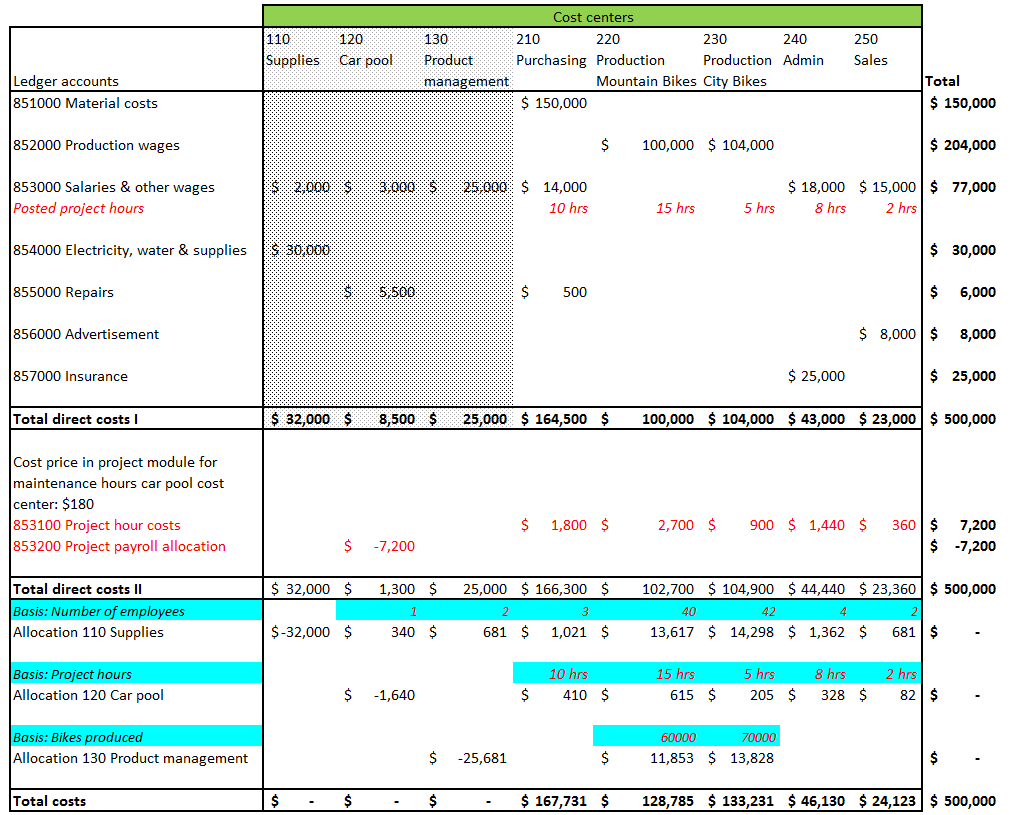The image size is (1010, 815).
Task: Click the 110 Supplies column header
Action: click(x=293, y=50)
